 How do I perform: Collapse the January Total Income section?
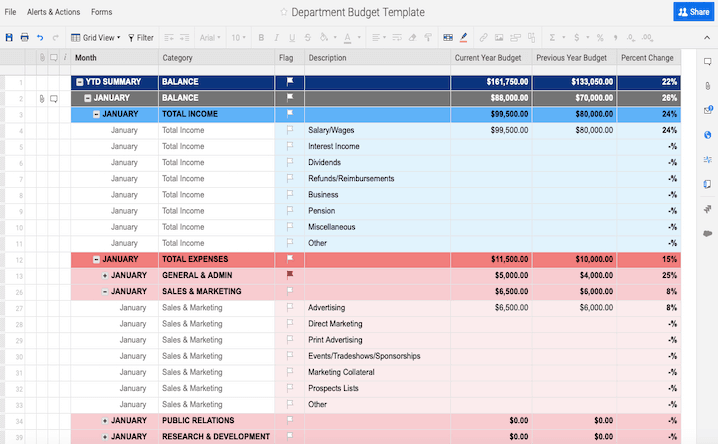click(96, 114)
